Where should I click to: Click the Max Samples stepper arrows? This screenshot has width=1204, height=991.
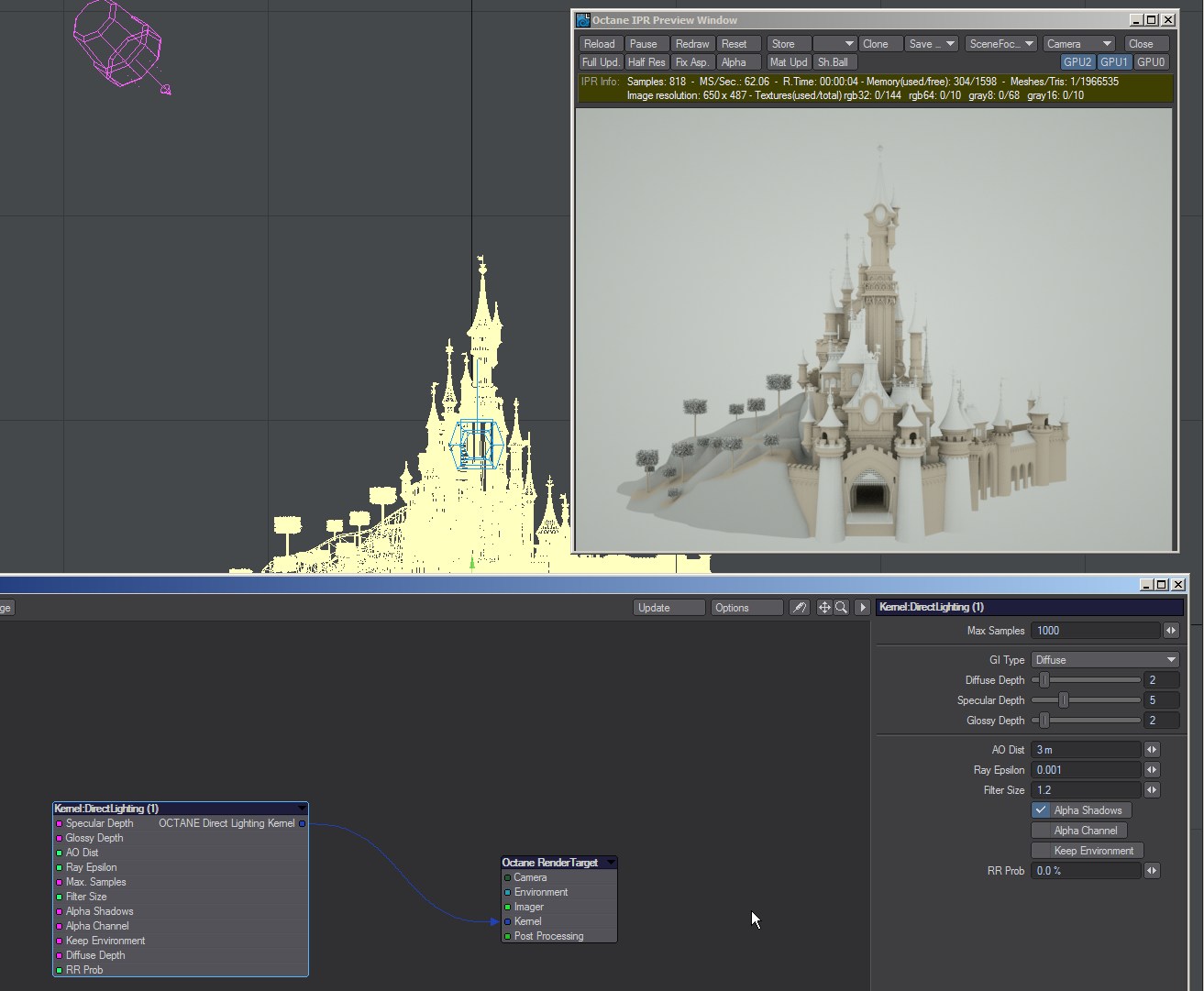click(x=1171, y=631)
